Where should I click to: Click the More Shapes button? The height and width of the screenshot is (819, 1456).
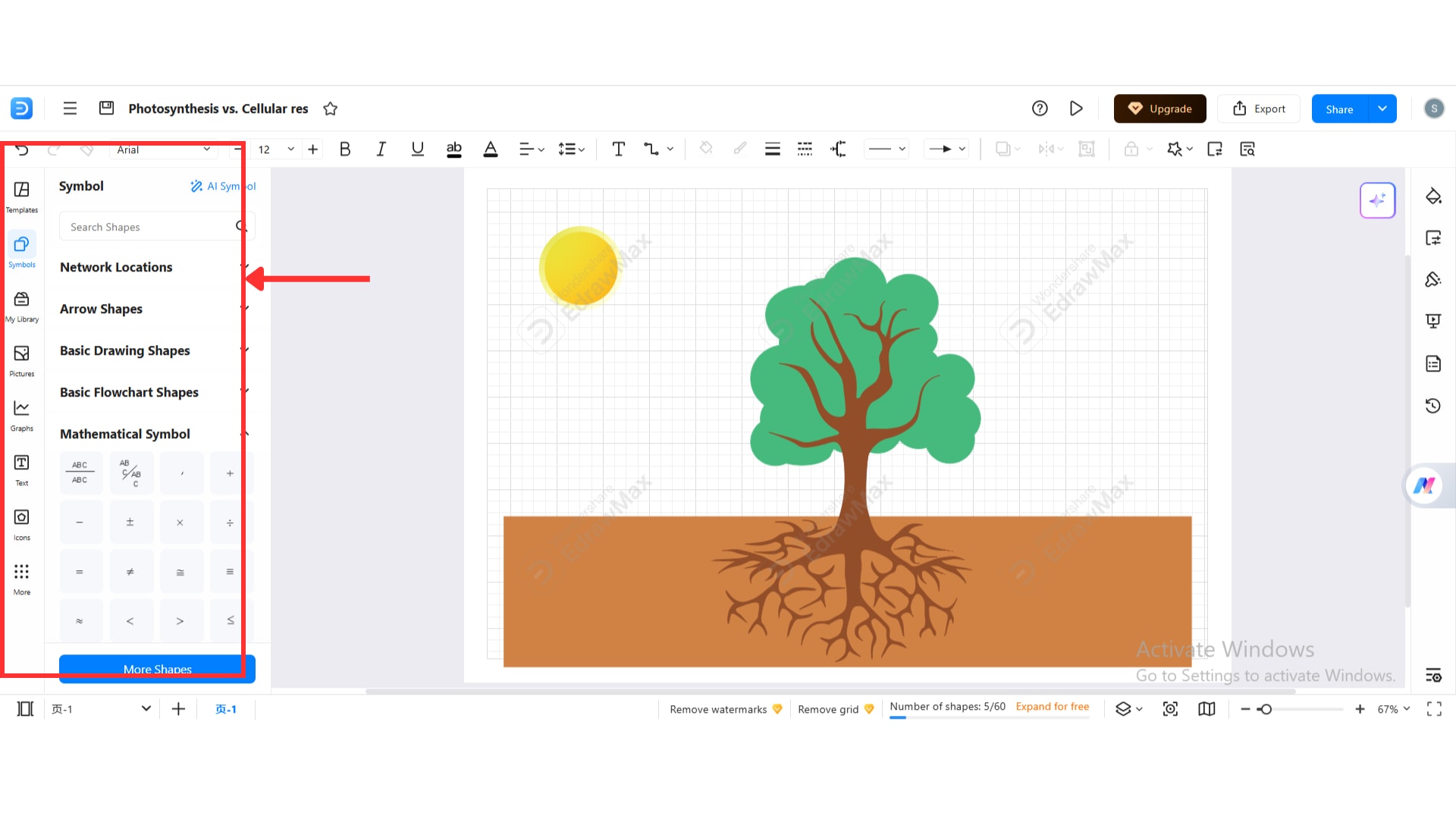(157, 669)
